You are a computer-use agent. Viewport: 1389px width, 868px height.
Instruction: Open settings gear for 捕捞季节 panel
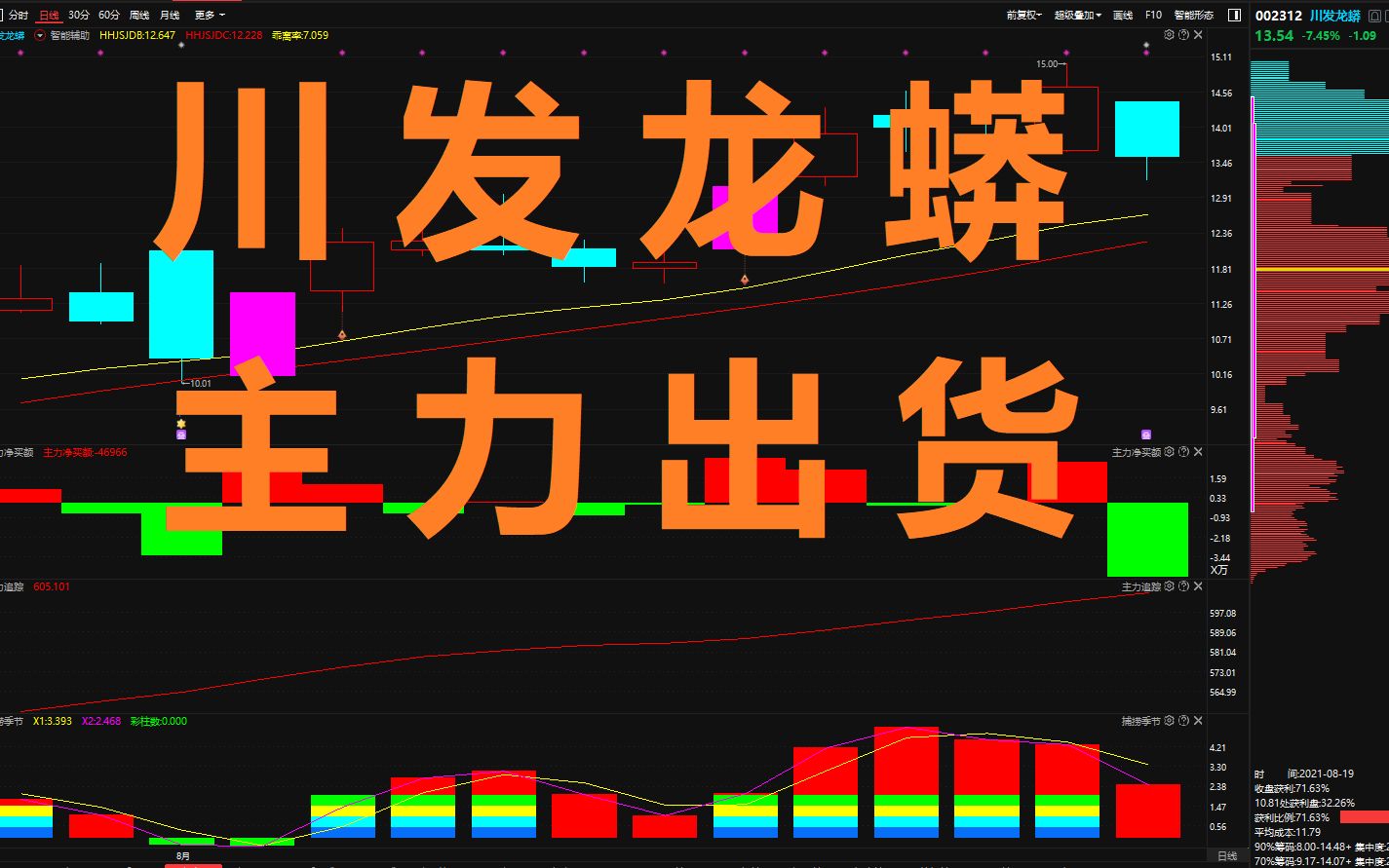[x=1169, y=721]
